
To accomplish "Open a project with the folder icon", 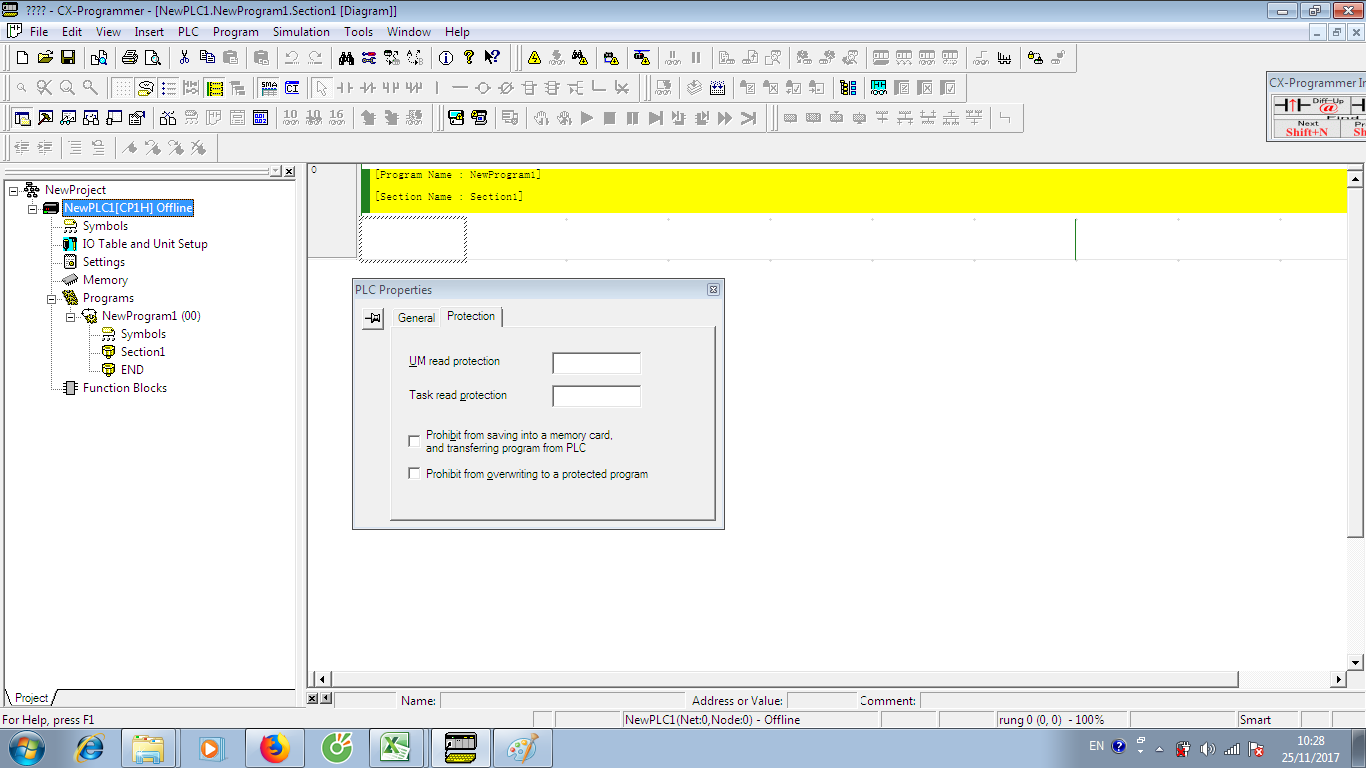I will click(45, 58).
